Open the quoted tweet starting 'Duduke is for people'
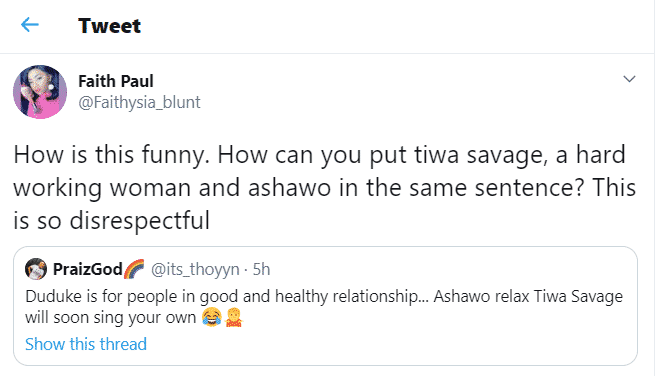 325,306
